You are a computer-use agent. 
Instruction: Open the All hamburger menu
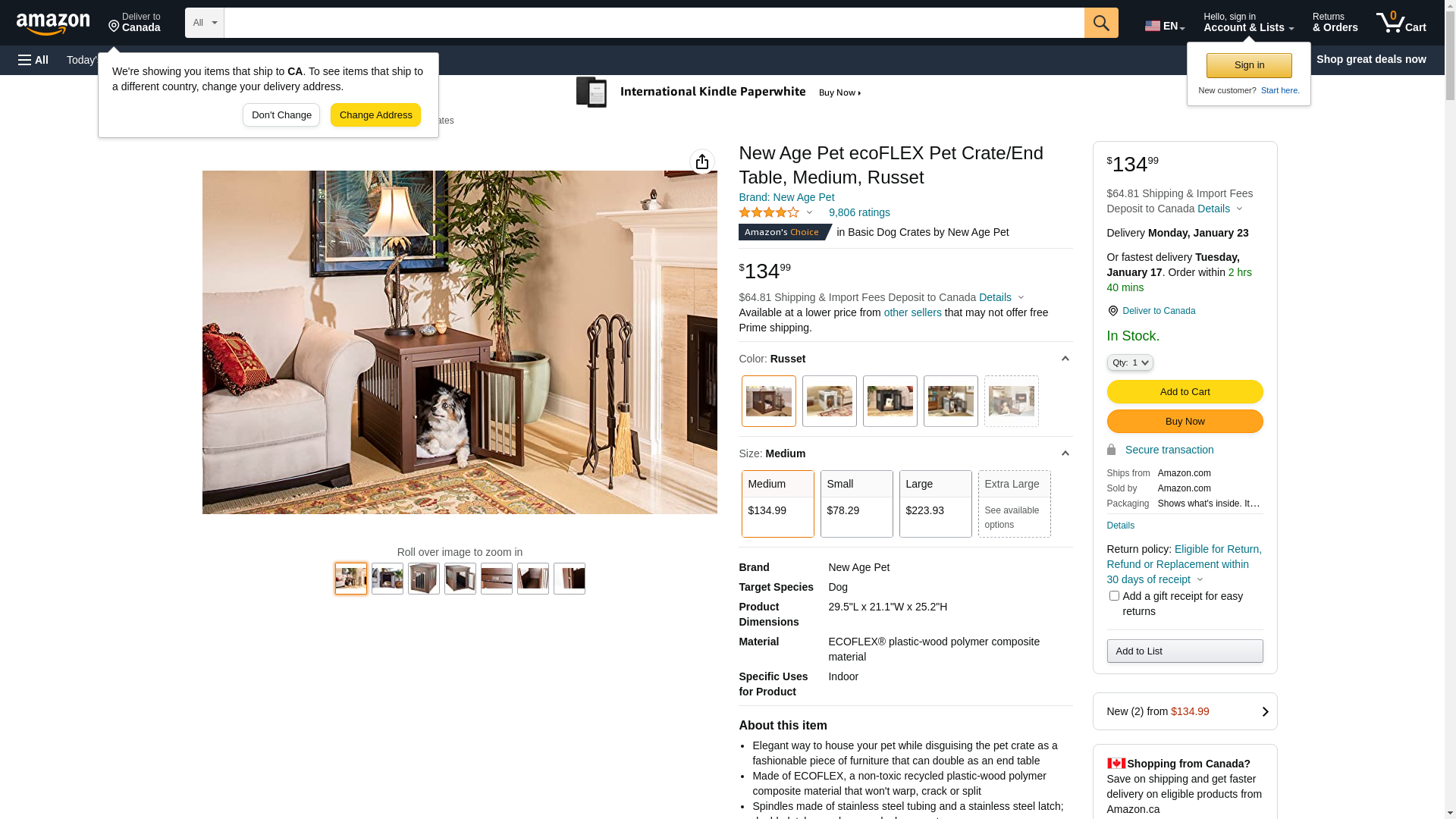(x=33, y=60)
